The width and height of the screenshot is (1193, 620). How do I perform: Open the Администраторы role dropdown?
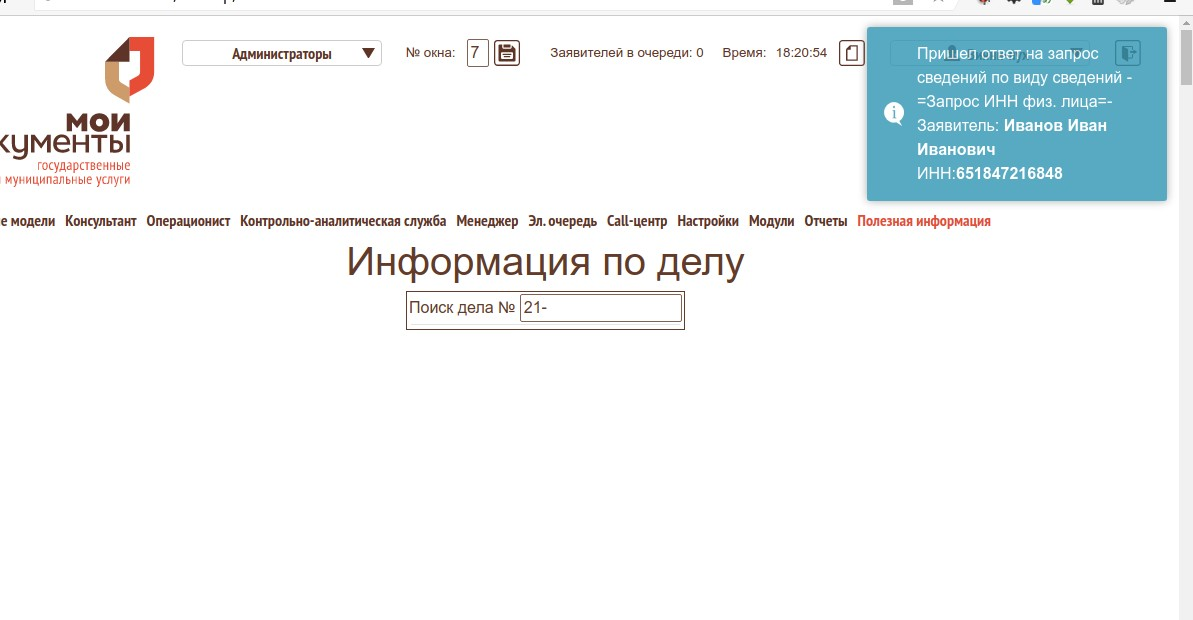(282, 54)
